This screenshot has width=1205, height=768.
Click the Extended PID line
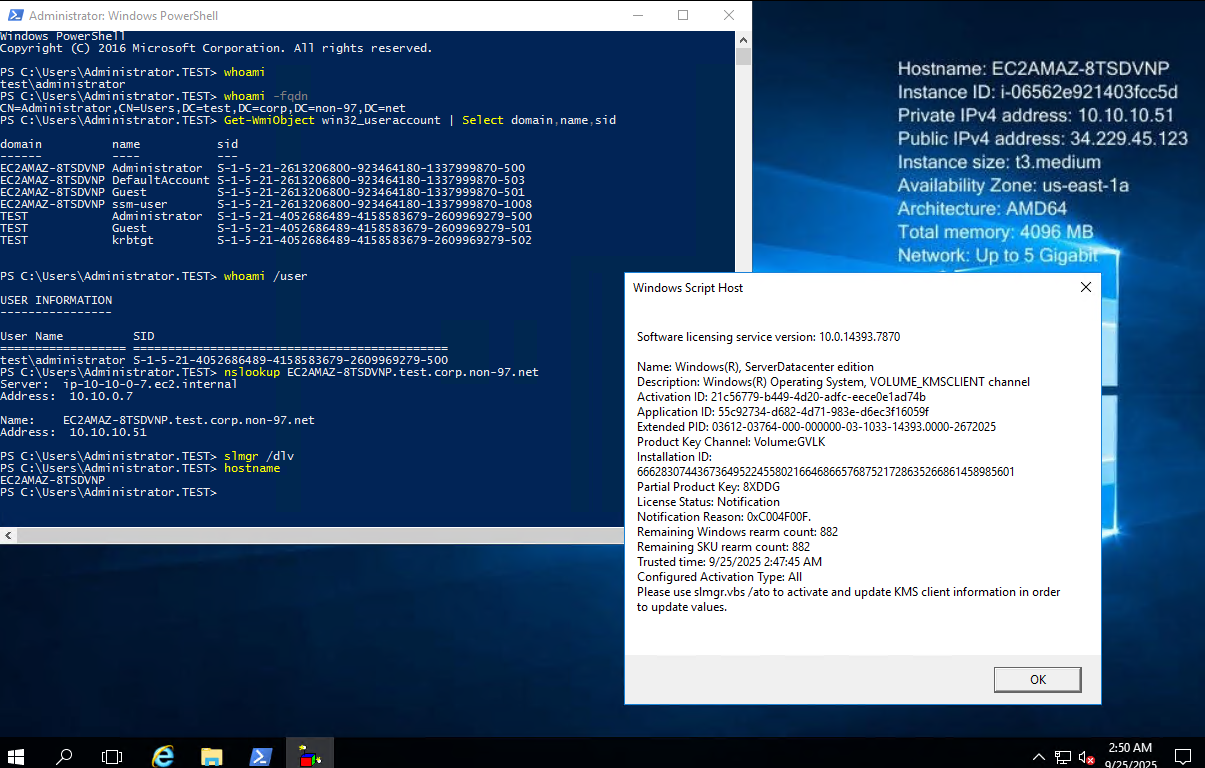[x=816, y=427]
